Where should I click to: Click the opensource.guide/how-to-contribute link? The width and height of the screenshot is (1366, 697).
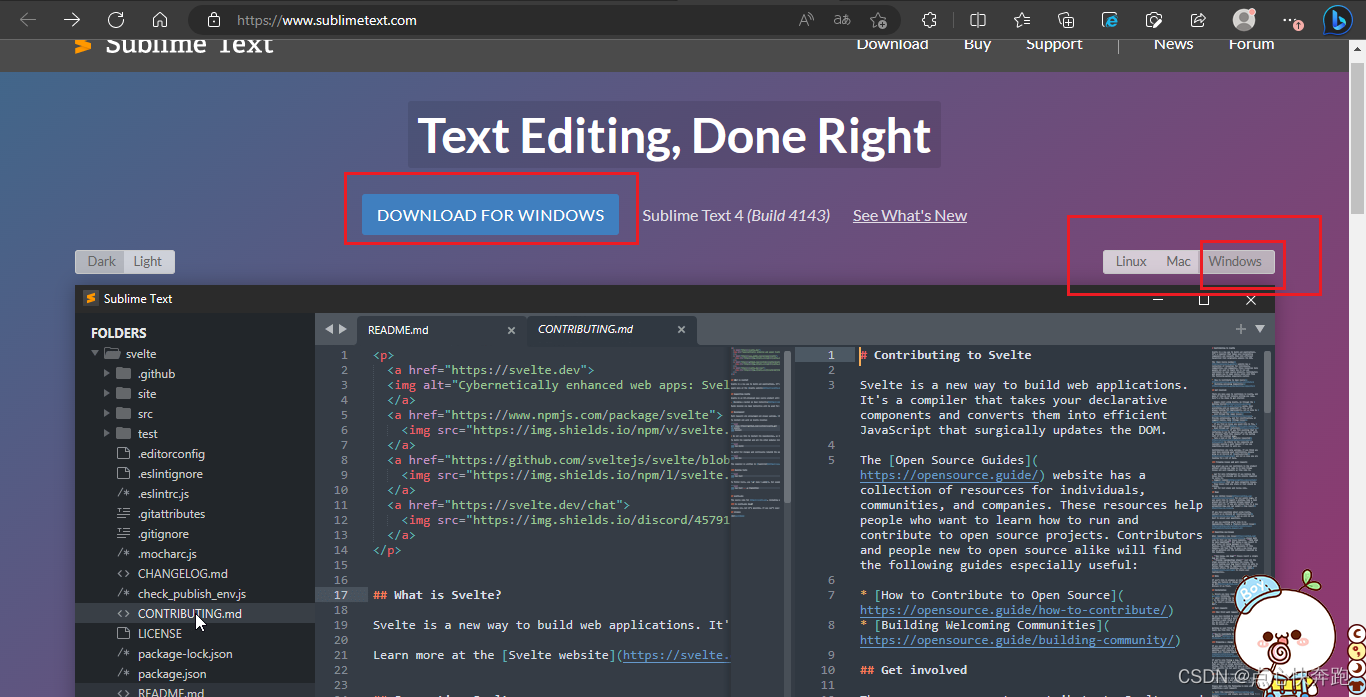click(1016, 610)
